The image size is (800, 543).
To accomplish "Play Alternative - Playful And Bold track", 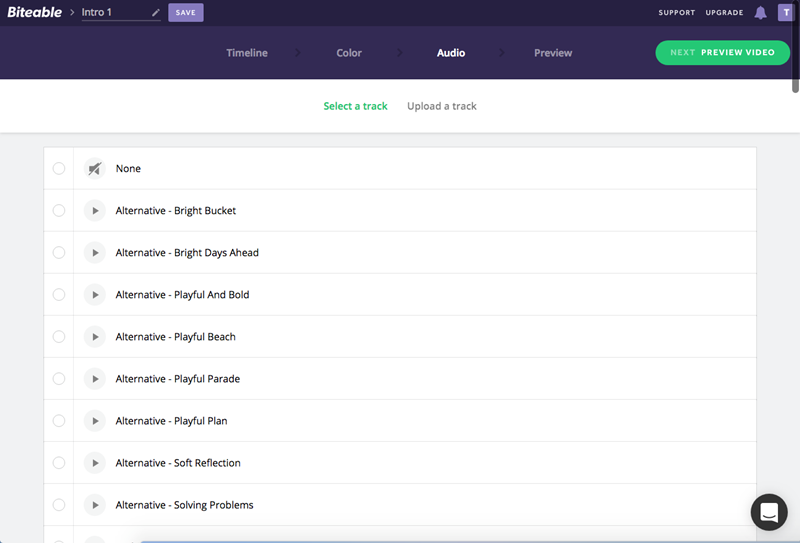I will coord(94,294).
